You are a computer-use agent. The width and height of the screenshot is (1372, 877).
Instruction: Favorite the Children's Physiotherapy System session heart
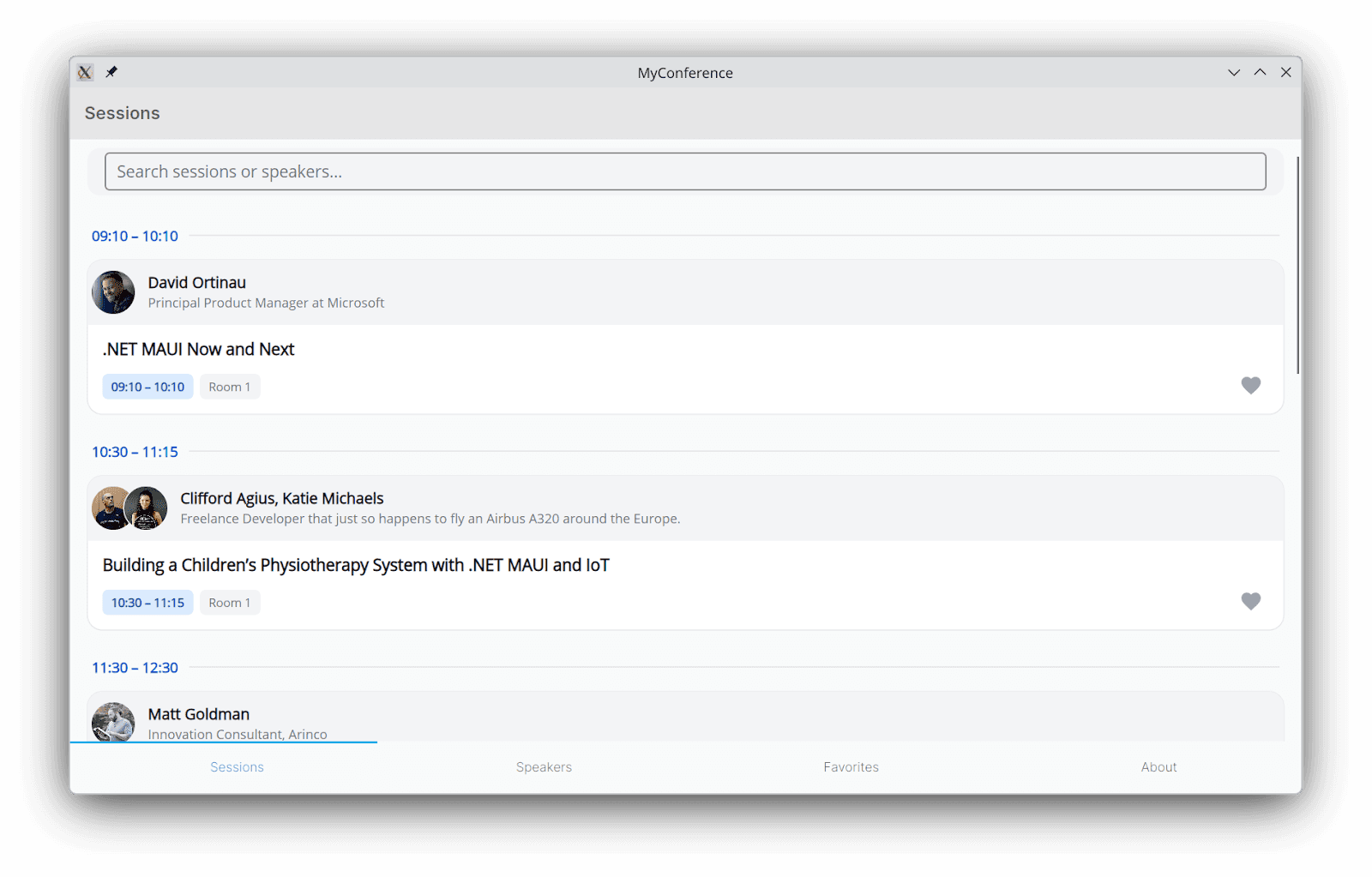(1250, 602)
